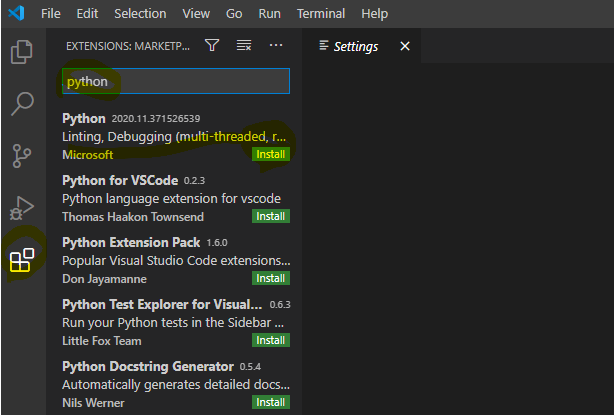
Task: Open the Search view in activity bar
Action: pos(22,104)
